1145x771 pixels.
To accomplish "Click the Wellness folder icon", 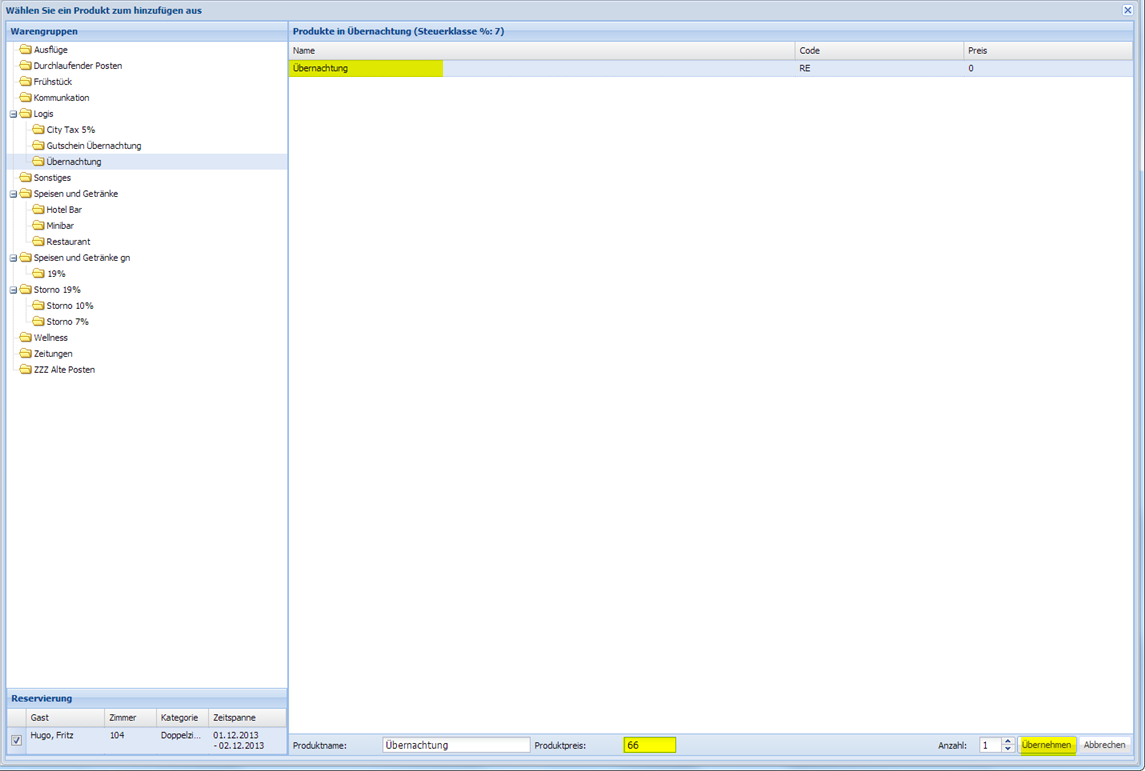I will click(x=26, y=338).
